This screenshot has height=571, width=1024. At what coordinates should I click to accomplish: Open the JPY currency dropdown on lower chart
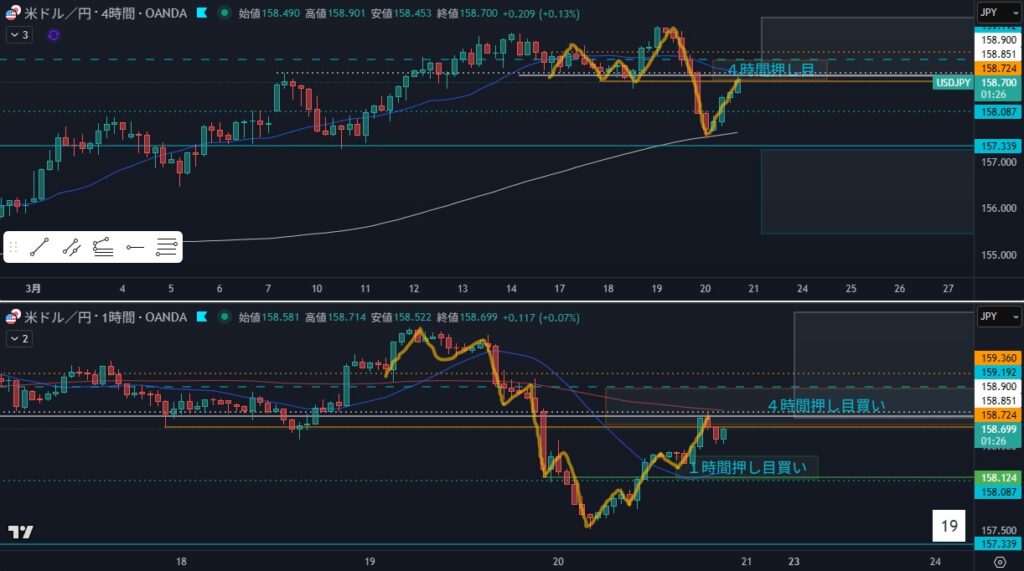click(x=999, y=317)
